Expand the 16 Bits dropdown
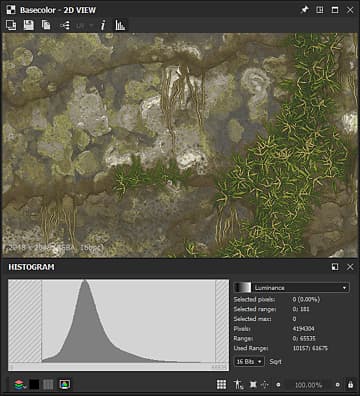The height and width of the screenshot is (396, 360). (x=249, y=362)
